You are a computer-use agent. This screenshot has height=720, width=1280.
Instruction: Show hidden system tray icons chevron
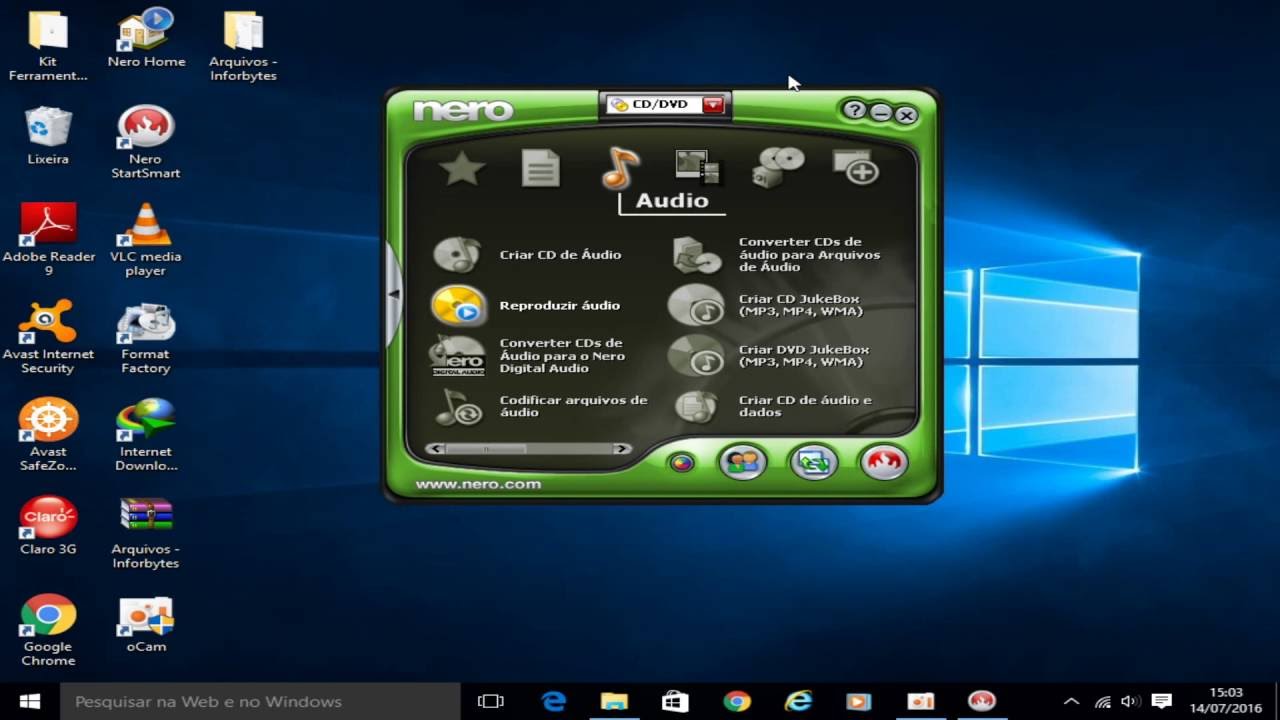[x=1070, y=701]
